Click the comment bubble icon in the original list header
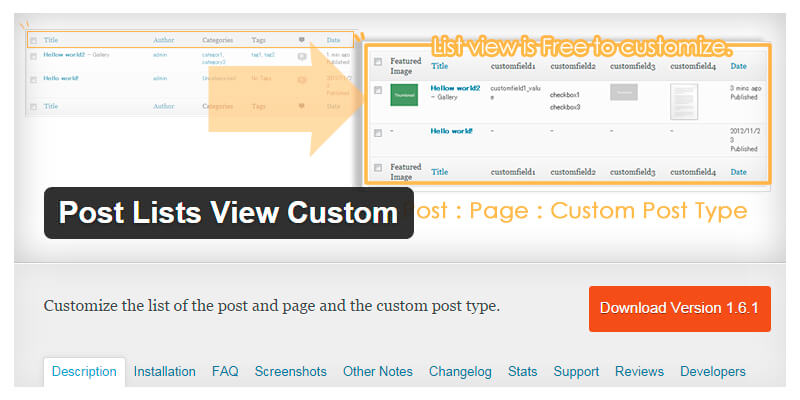 click(302, 40)
